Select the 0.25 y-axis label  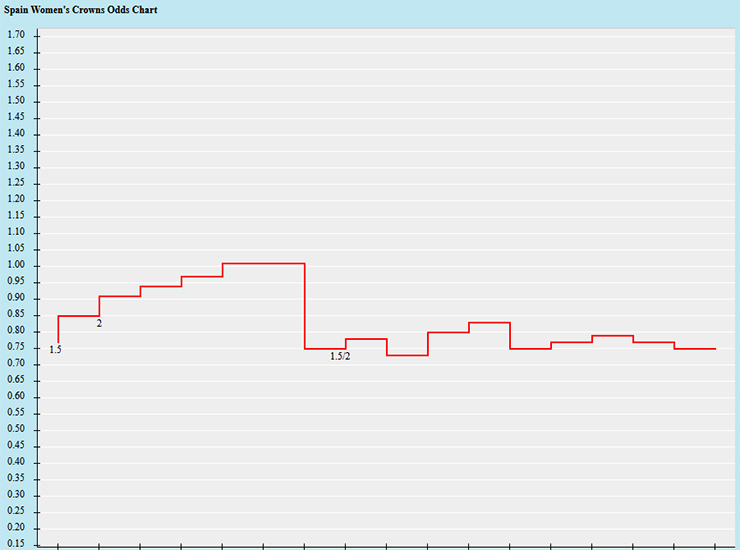click(x=16, y=511)
